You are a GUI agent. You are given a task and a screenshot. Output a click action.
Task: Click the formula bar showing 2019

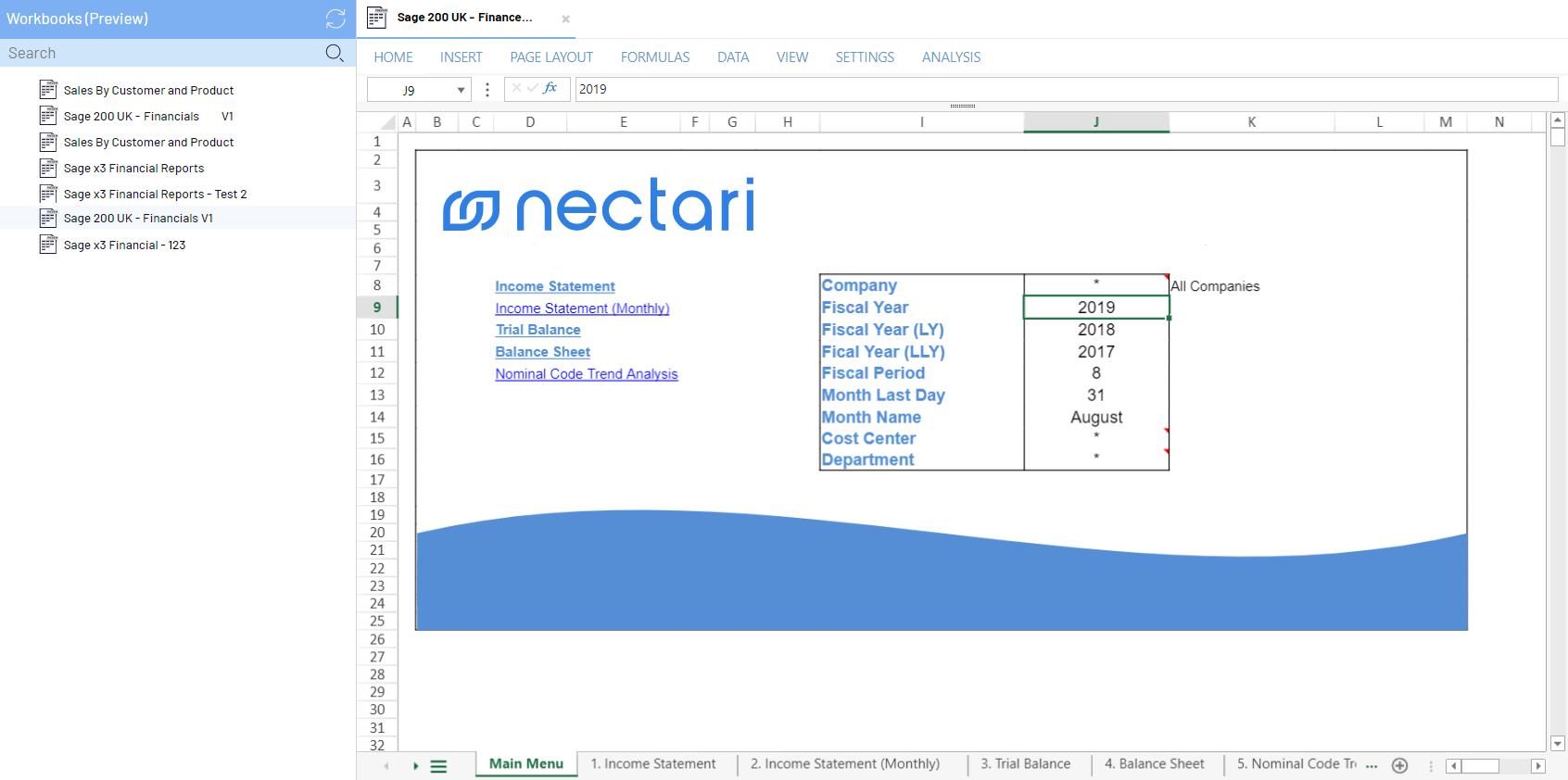1066,89
